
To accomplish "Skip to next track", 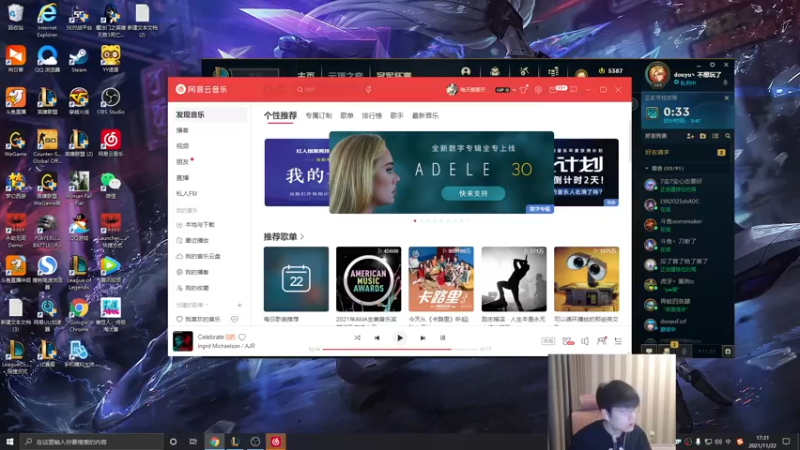I will coord(422,338).
